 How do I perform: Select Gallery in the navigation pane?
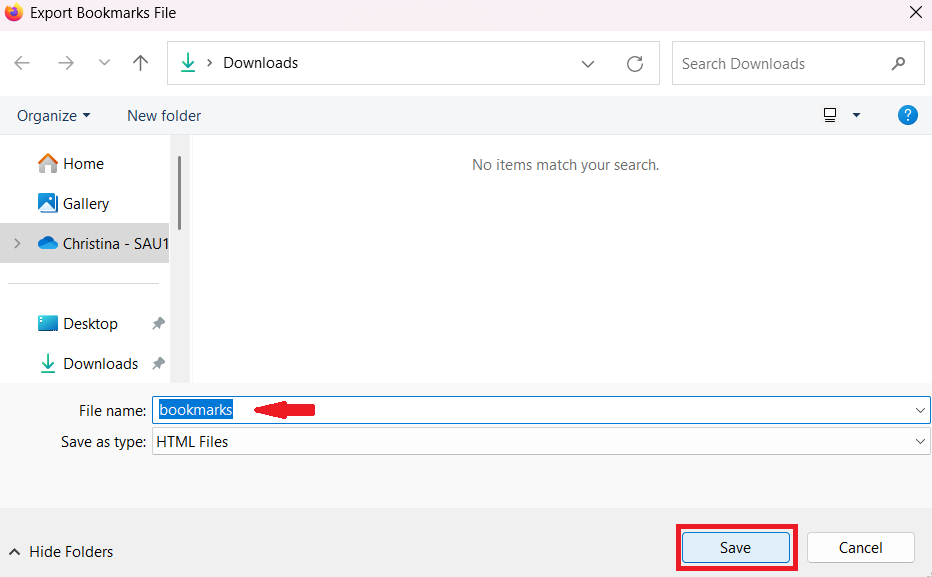coord(85,203)
